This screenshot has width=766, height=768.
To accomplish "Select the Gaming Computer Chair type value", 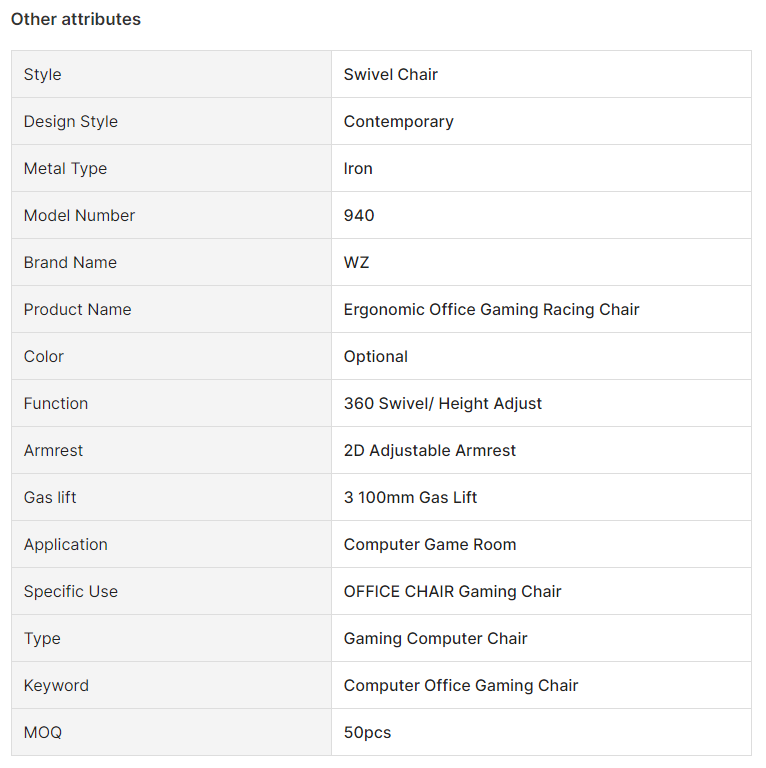I will (435, 639).
